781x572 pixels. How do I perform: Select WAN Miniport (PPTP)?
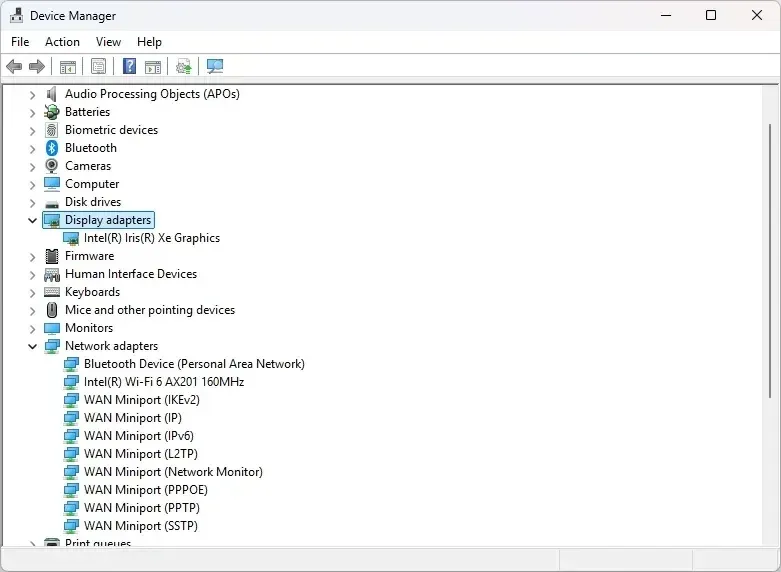(141, 508)
